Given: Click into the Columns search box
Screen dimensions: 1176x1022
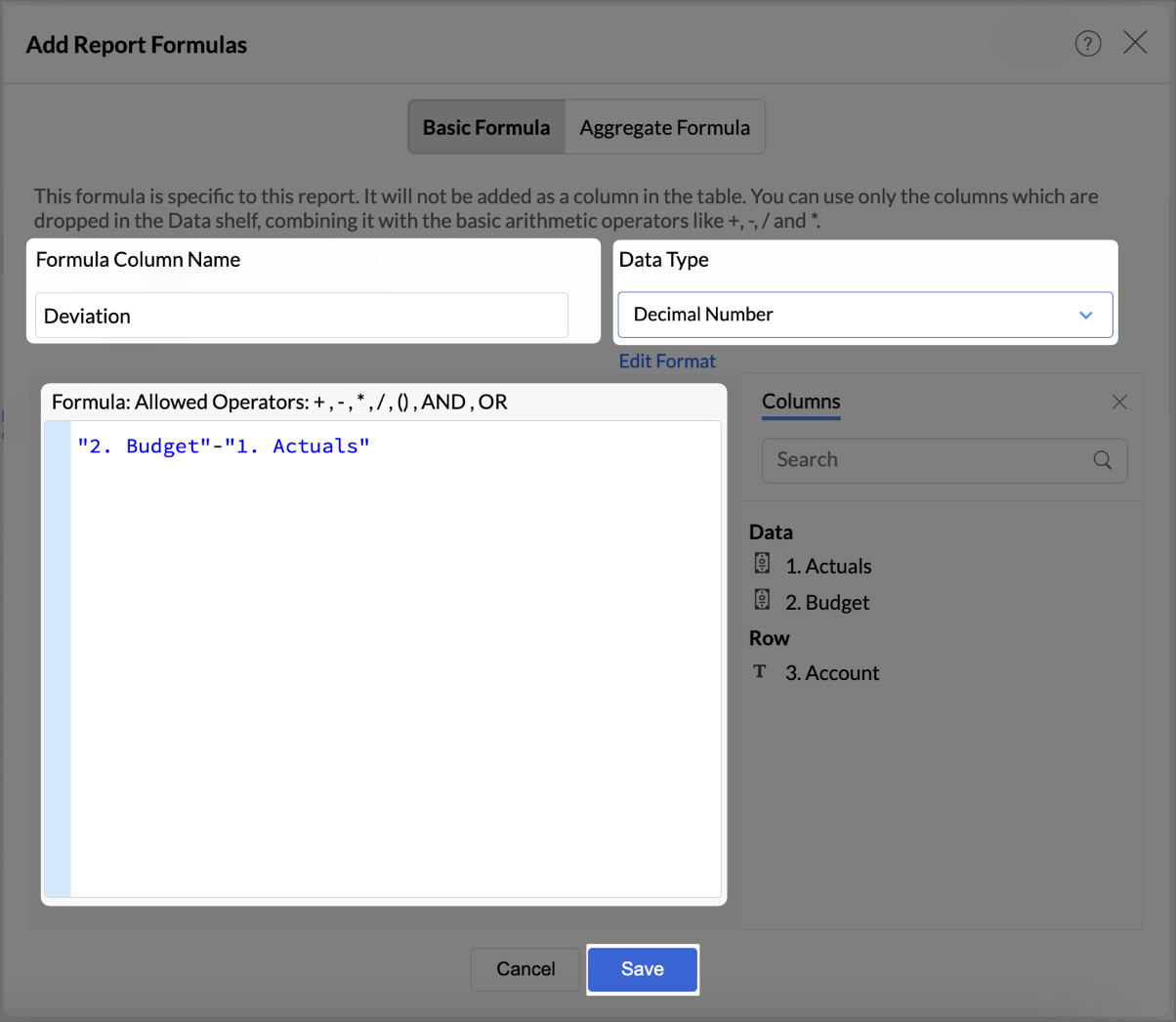Looking at the screenshot, I should [928, 460].
